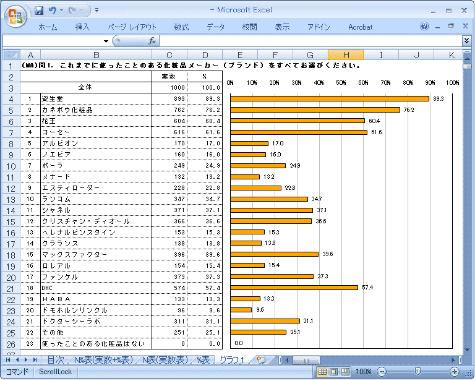475x380 pixels.
Task: Open the Excel Help question mark icon
Action: point(424,26)
